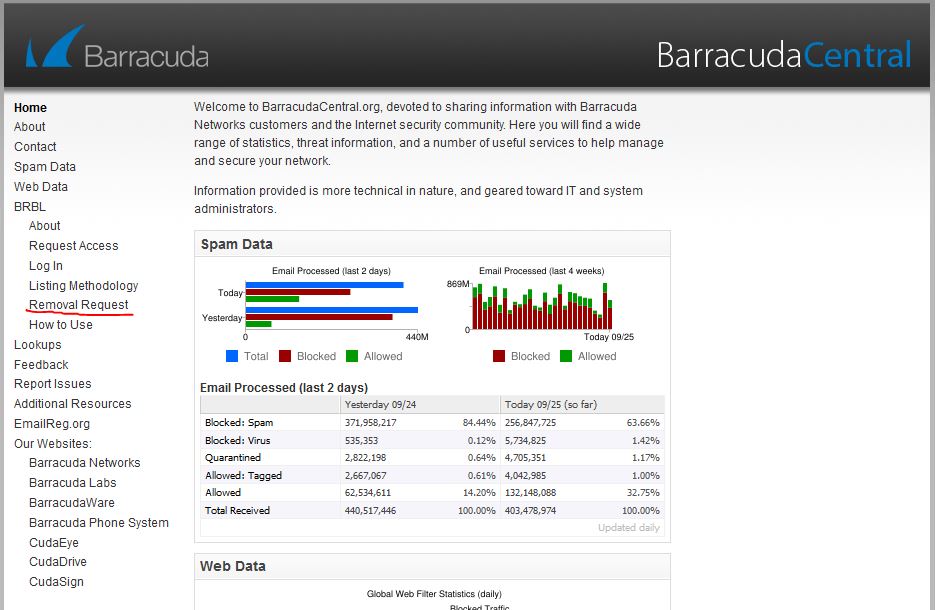
Task: Open Web Data in the sidebar menu
Action: [x=41, y=187]
